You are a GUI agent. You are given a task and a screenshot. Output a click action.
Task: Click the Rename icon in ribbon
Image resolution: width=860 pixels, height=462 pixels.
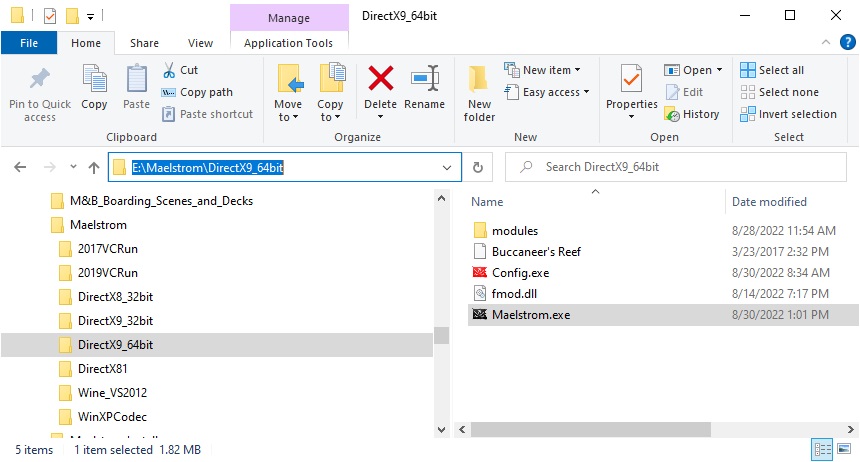coord(425,79)
